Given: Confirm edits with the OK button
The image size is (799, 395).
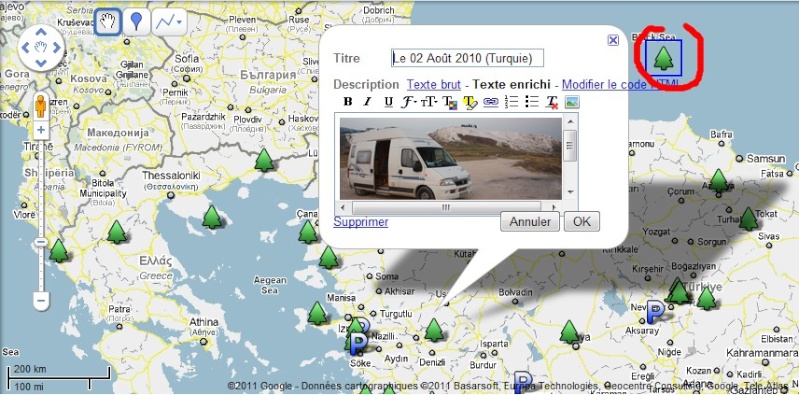Looking at the screenshot, I should tap(581, 222).
